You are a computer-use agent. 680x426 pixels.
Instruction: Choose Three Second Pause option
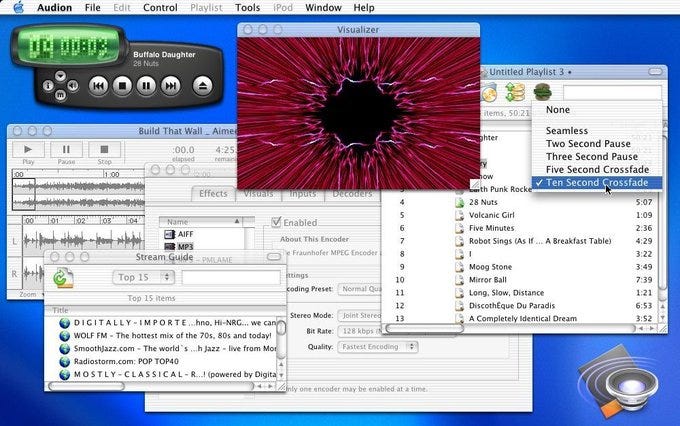coord(597,157)
